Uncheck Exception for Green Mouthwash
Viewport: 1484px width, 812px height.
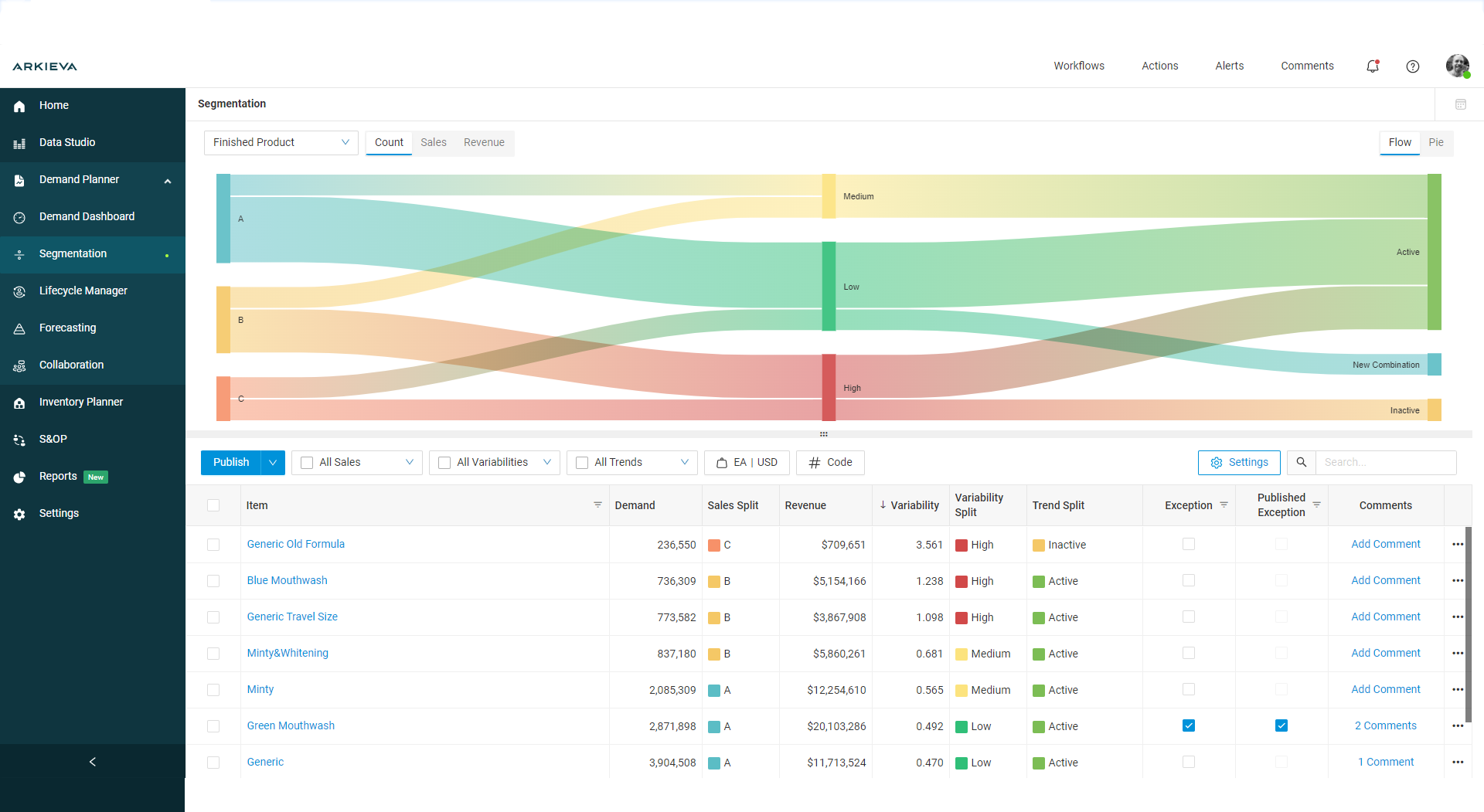coord(1189,725)
